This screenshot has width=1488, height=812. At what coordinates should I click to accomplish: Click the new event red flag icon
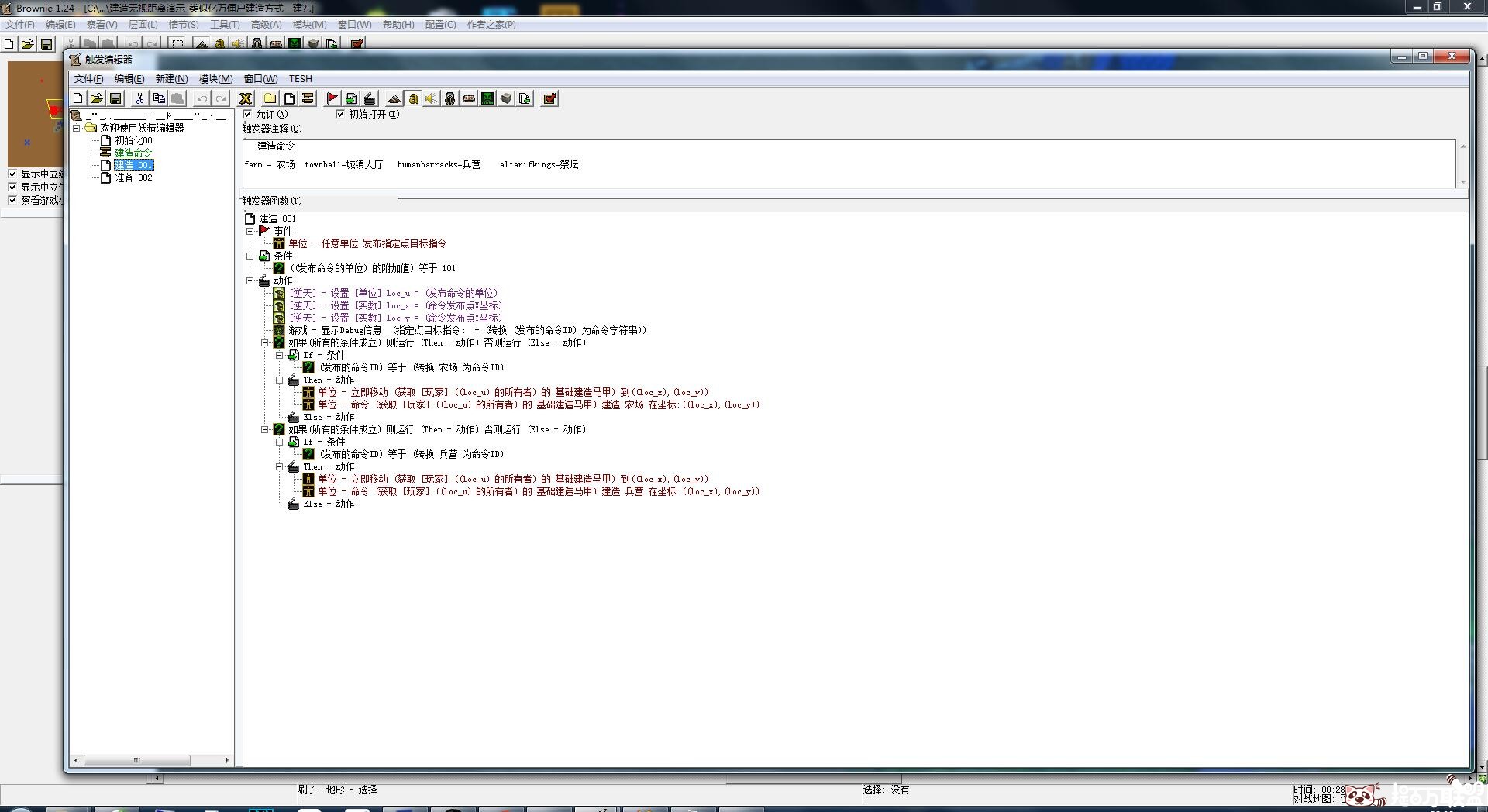[x=332, y=98]
